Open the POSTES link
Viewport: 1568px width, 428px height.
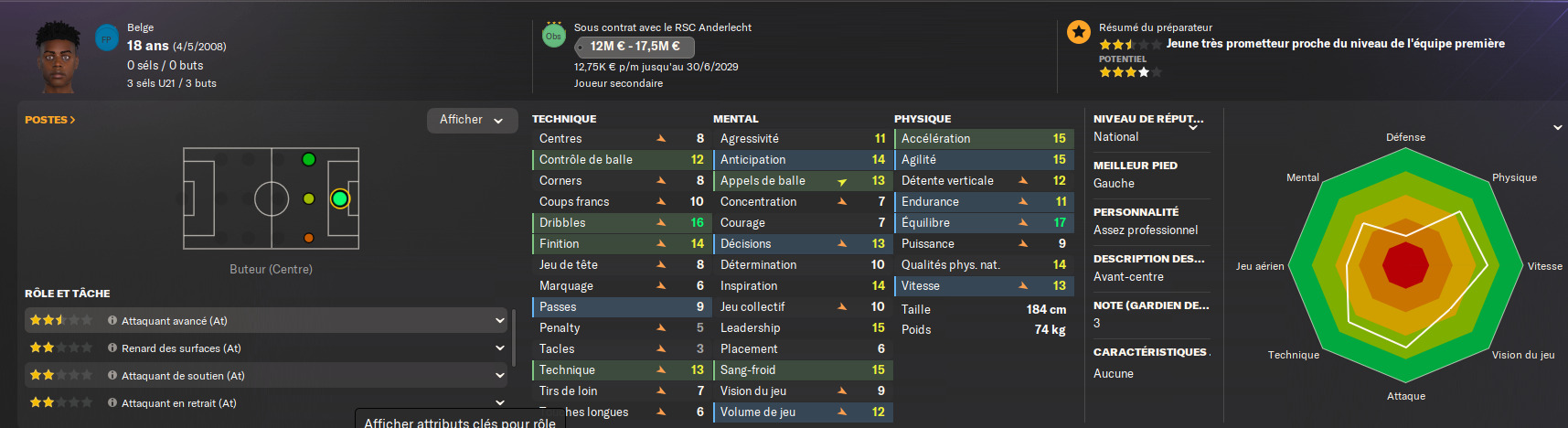[49, 120]
